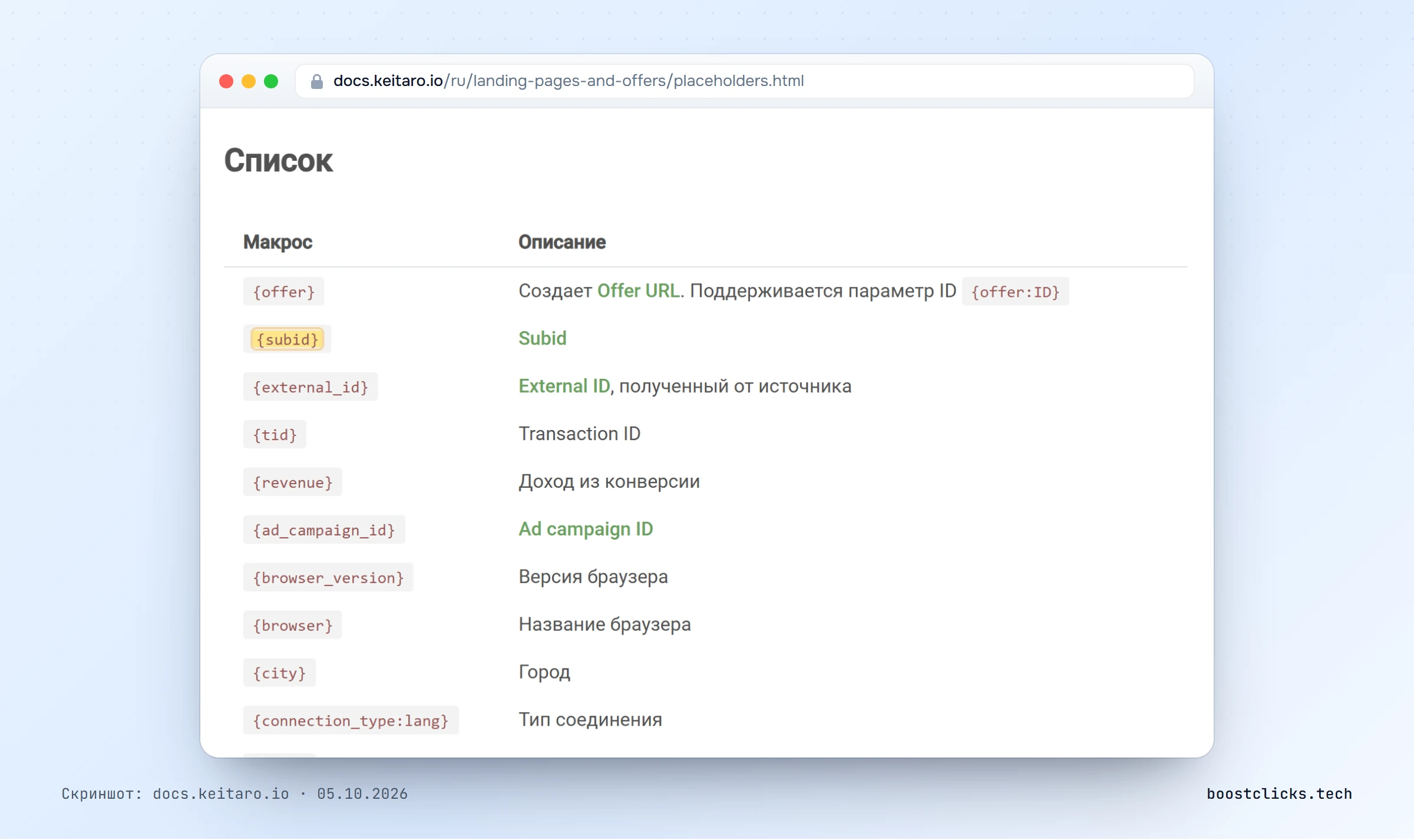Open the Offer URL link

[x=638, y=291]
